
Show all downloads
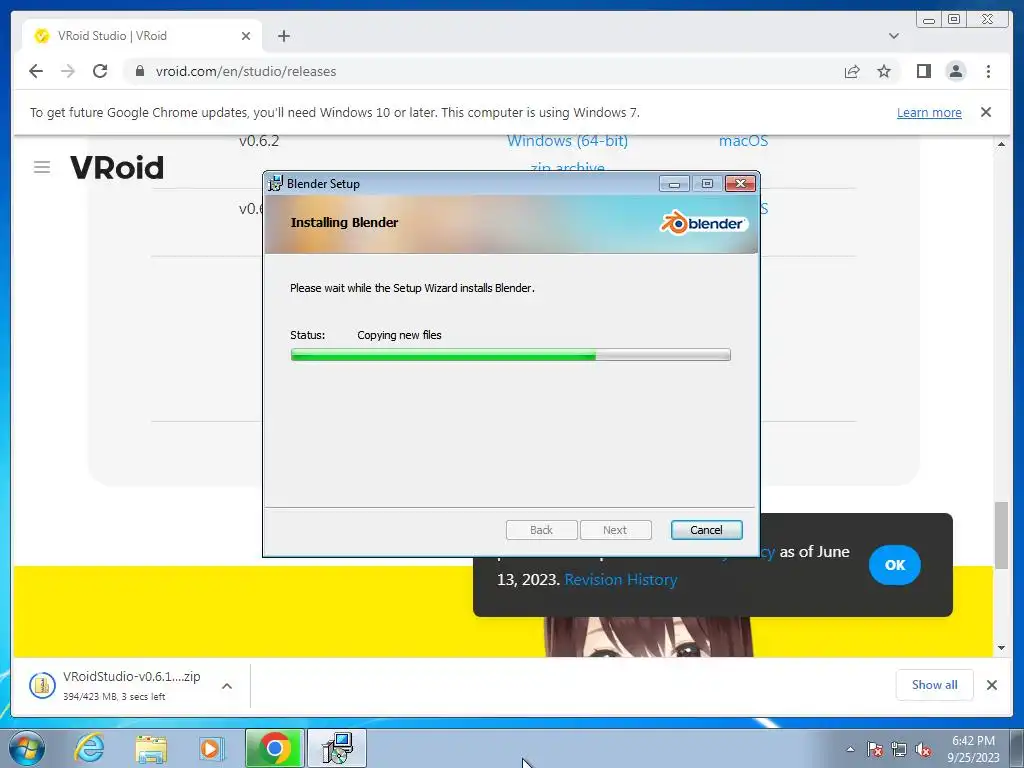[935, 684]
